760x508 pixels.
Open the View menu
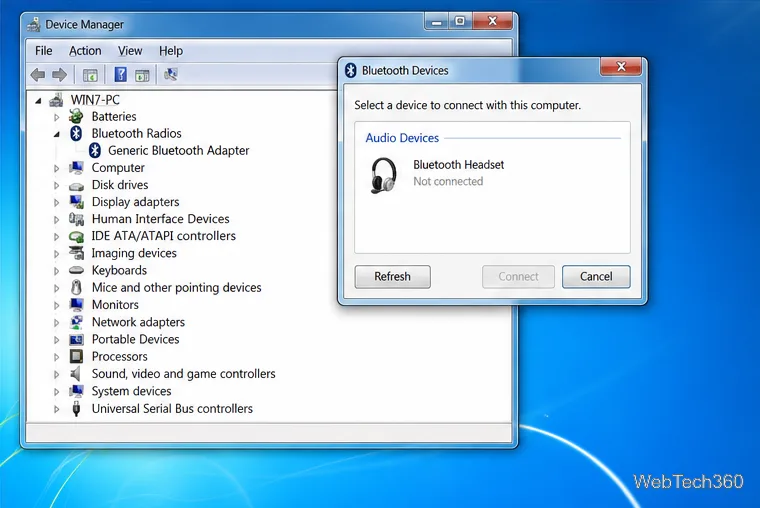(130, 51)
